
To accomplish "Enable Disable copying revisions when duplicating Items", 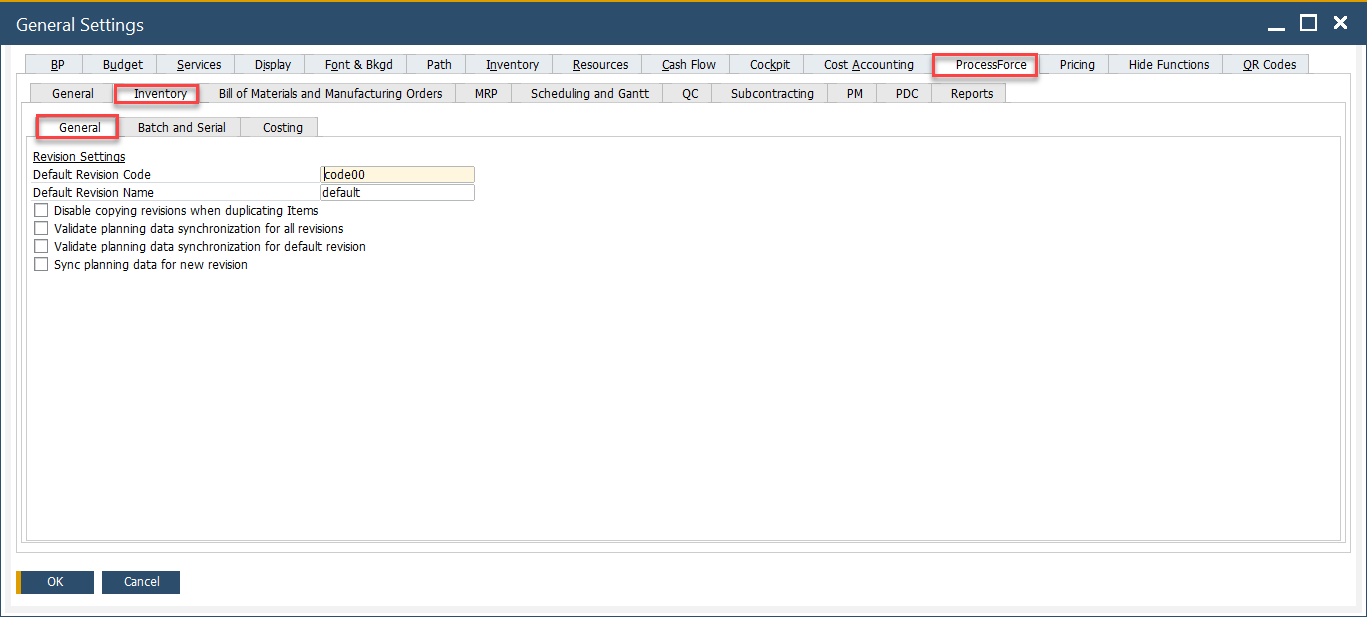I will pos(41,211).
